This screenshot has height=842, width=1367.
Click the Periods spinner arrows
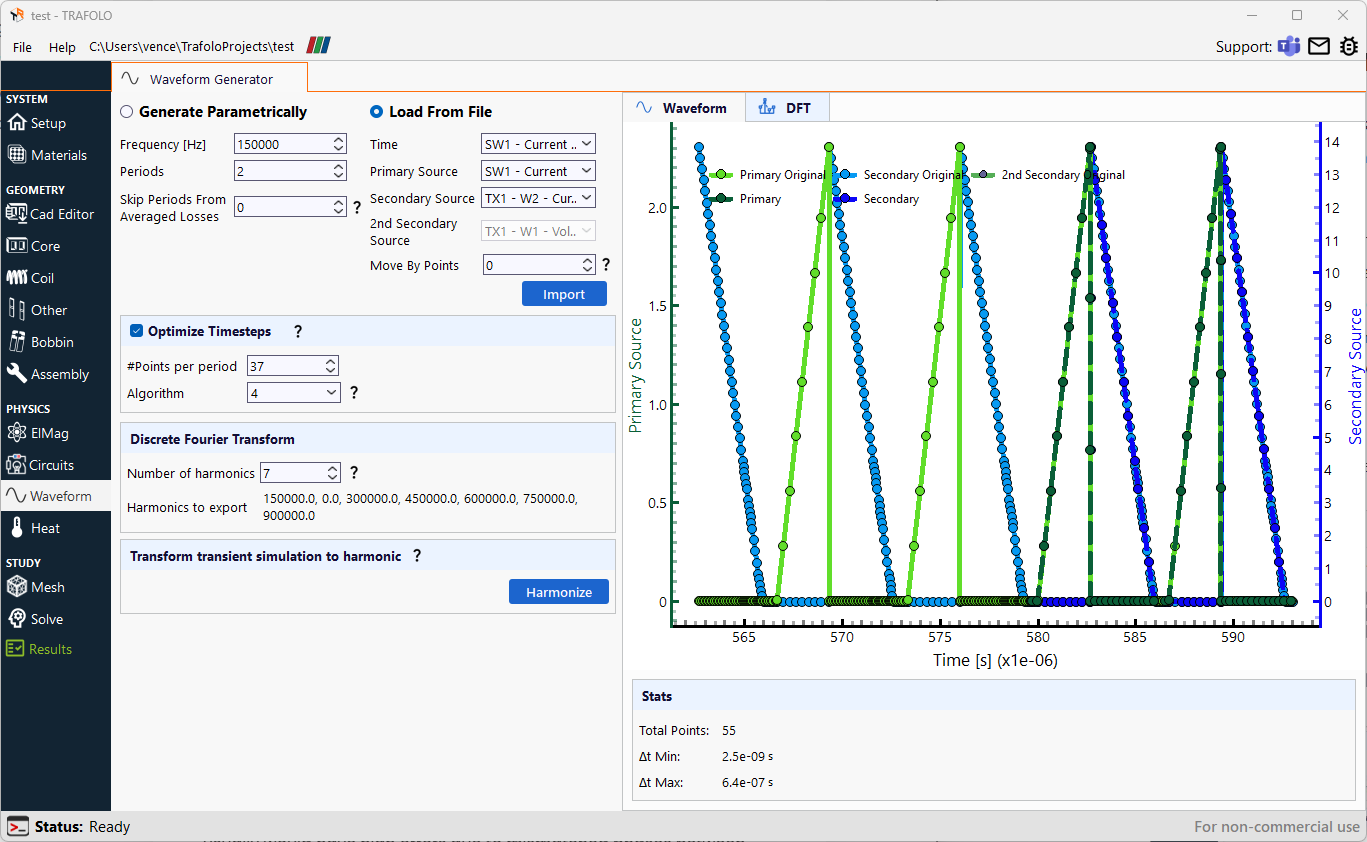[x=339, y=171]
